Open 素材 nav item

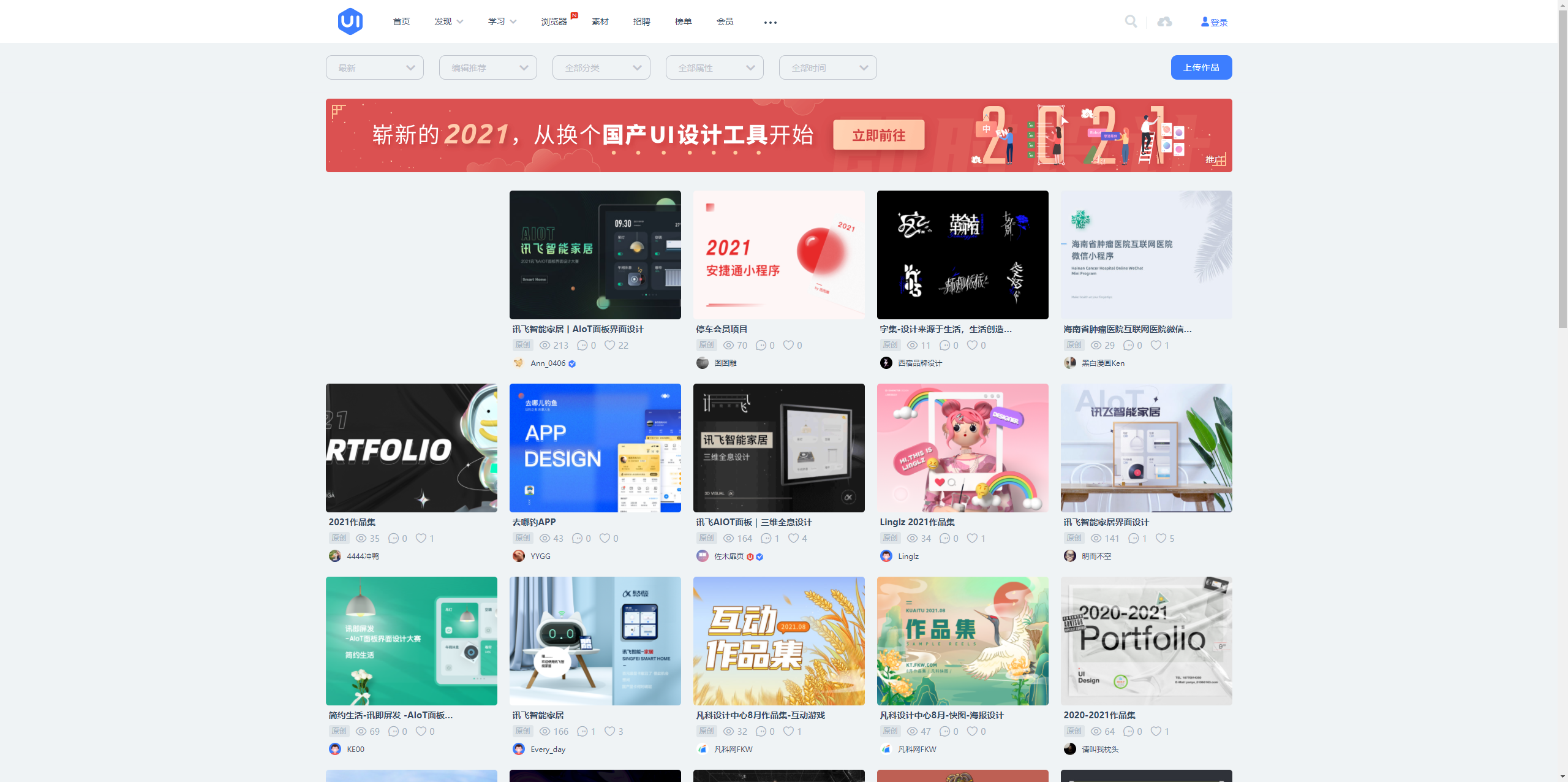tap(600, 21)
